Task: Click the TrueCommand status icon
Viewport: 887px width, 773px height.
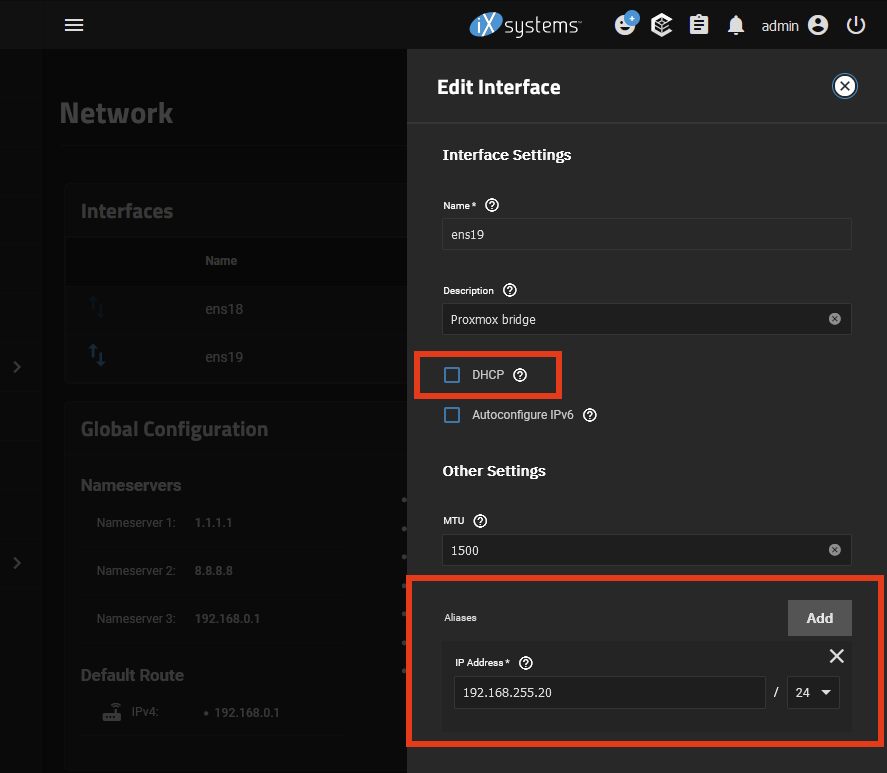Action: coord(625,25)
